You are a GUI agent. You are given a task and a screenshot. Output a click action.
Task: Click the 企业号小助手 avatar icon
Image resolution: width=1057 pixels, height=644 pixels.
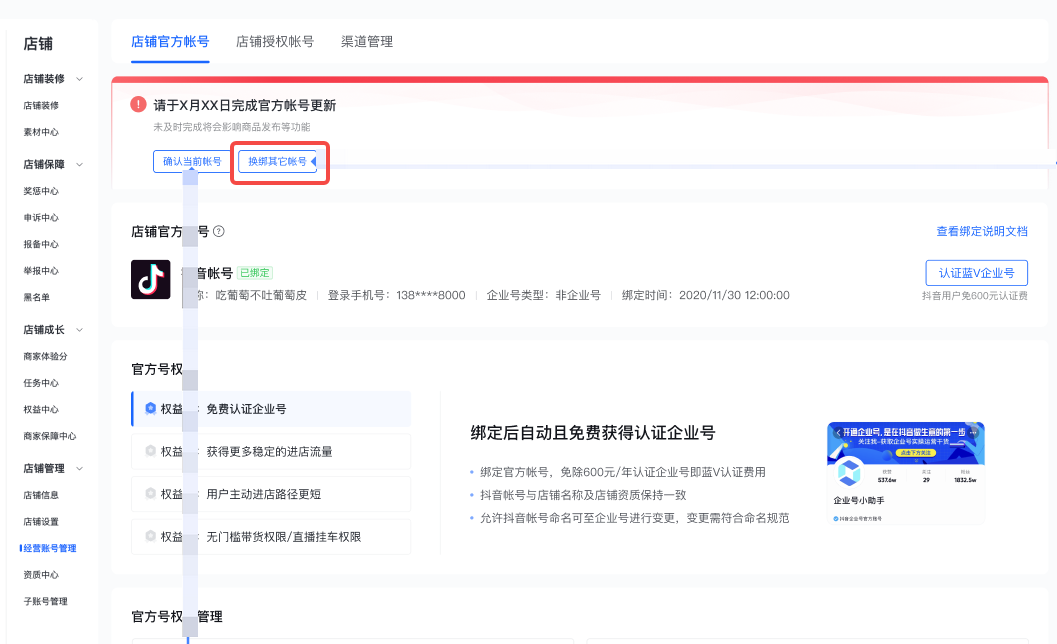click(849, 472)
